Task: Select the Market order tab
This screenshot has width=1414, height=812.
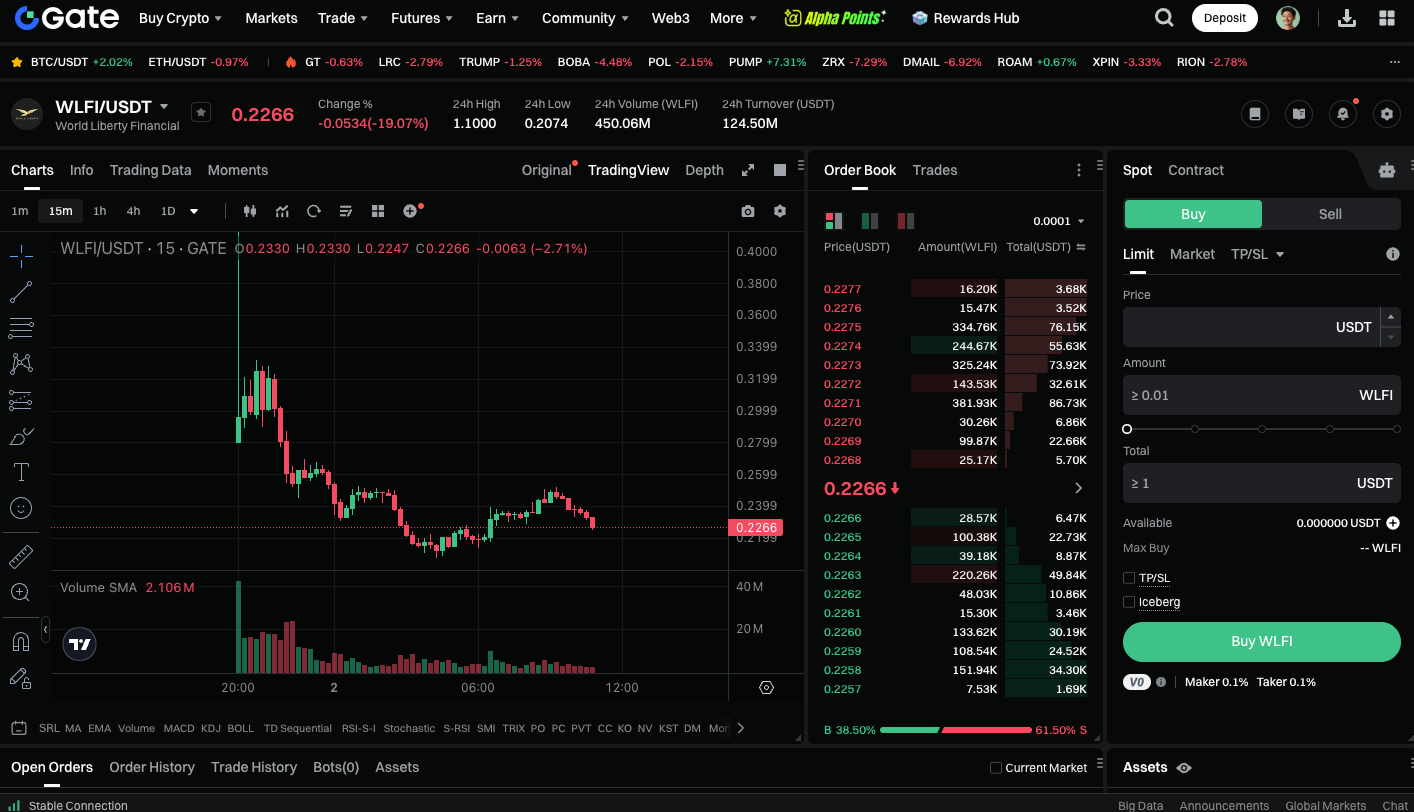Action: 1192,254
